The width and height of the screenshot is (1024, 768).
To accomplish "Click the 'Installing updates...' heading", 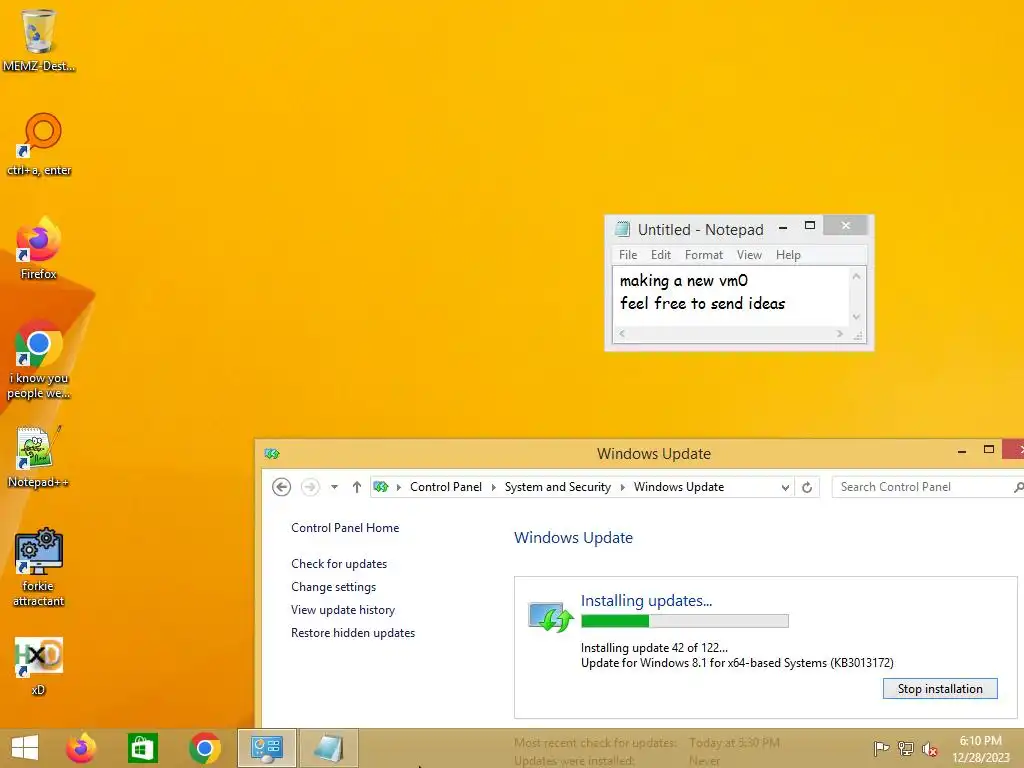I will coord(647,601).
